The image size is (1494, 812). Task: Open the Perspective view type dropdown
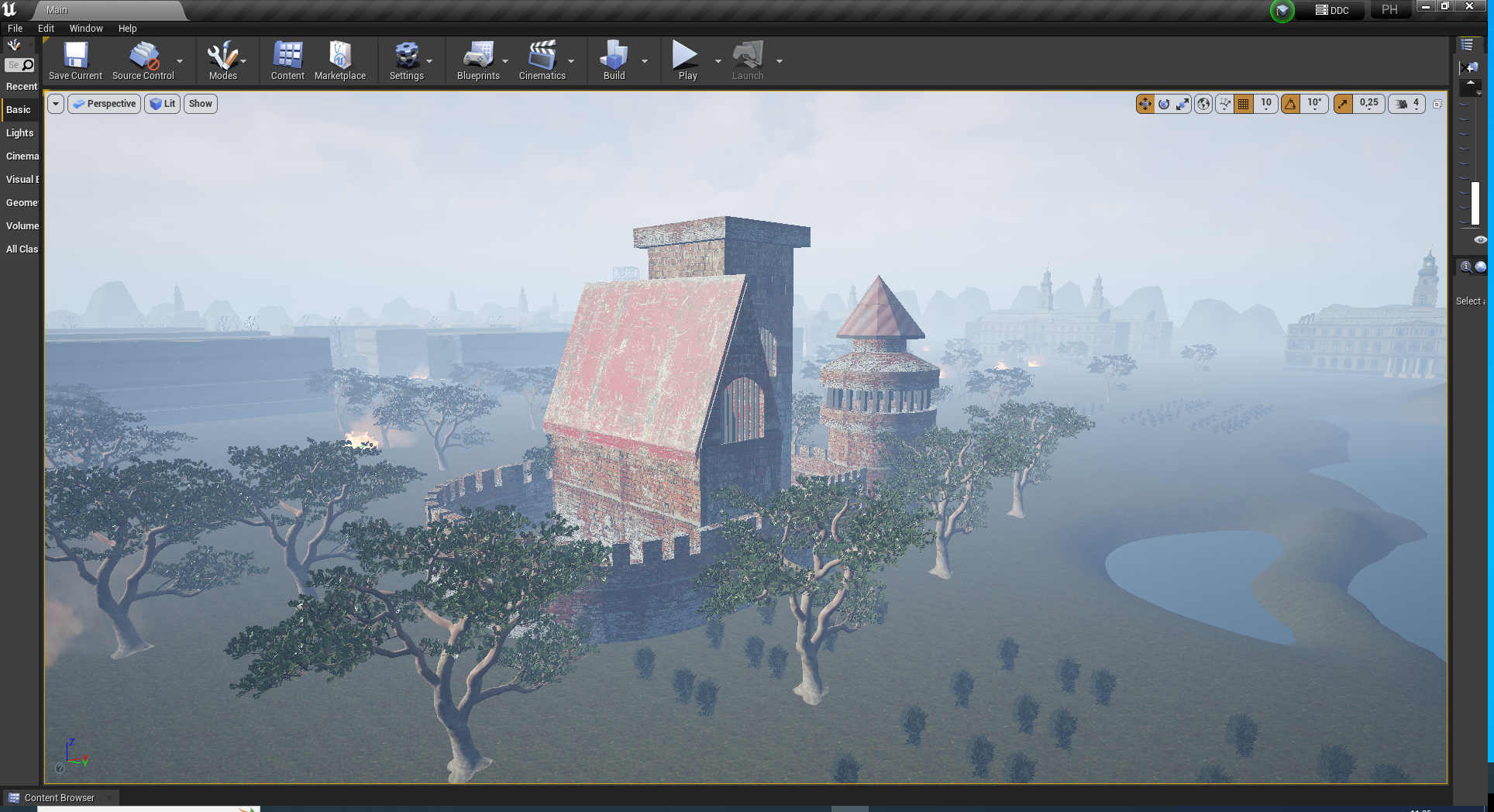[x=105, y=104]
